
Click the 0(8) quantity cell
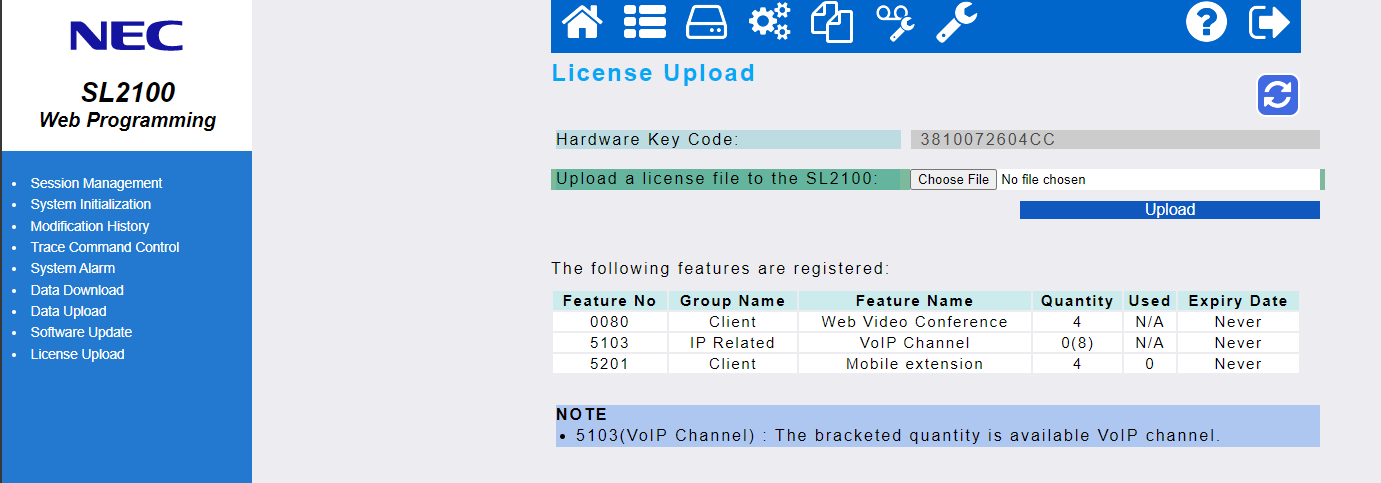(x=1077, y=343)
